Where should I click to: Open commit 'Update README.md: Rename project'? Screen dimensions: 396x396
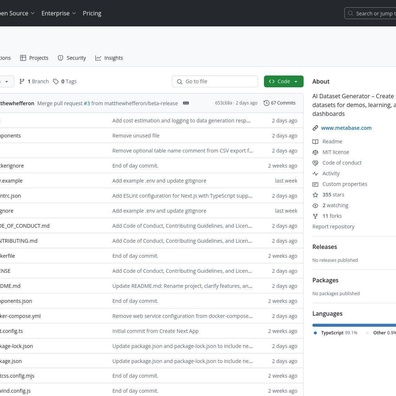pos(182,286)
